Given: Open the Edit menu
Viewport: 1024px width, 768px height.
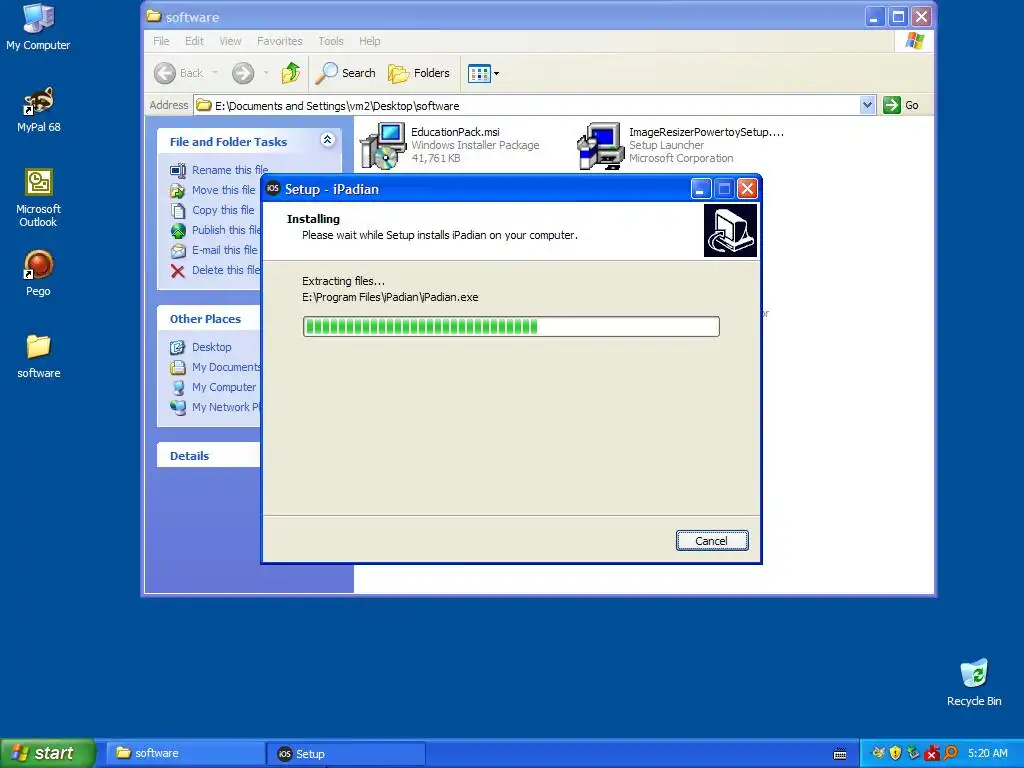Looking at the screenshot, I should [x=194, y=41].
